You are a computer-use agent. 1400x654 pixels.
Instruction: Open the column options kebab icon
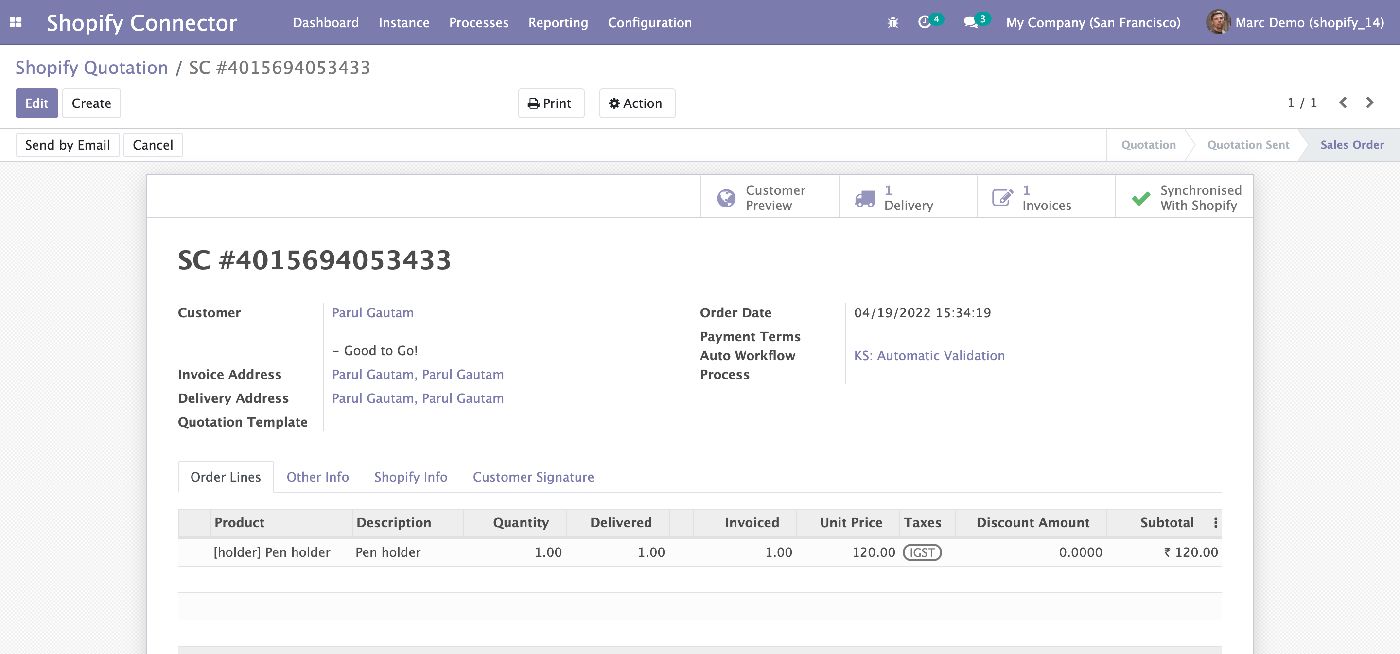tap(1216, 523)
